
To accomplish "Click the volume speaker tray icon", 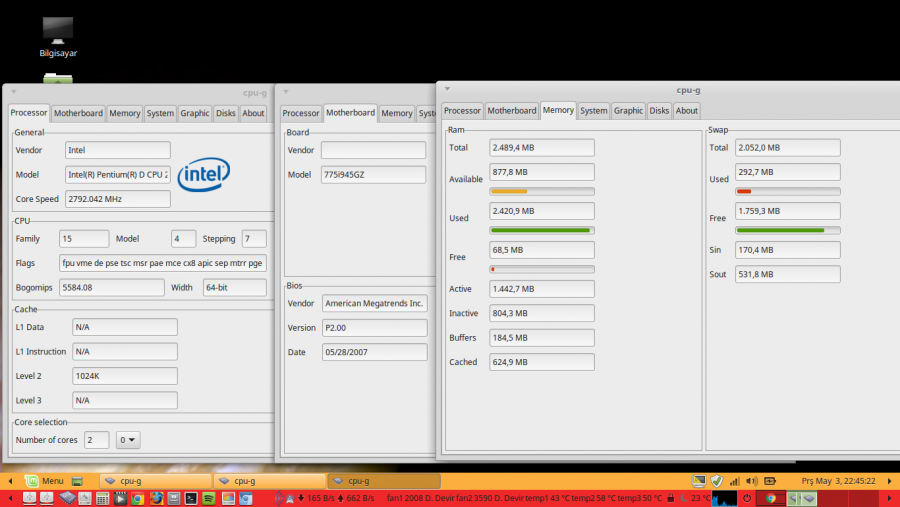I will pos(753,480).
